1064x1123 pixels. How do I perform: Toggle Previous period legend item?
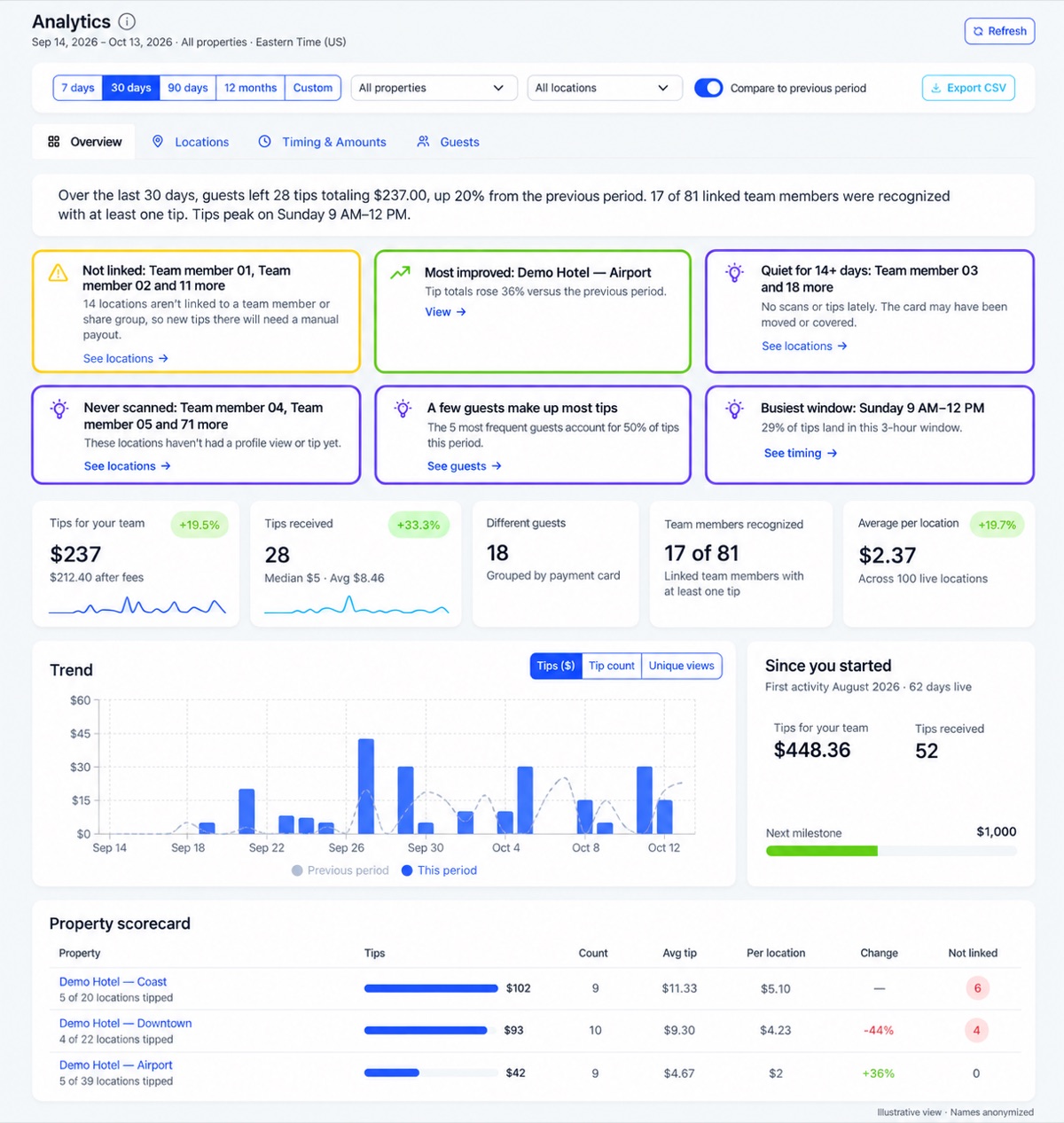pos(340,870)
